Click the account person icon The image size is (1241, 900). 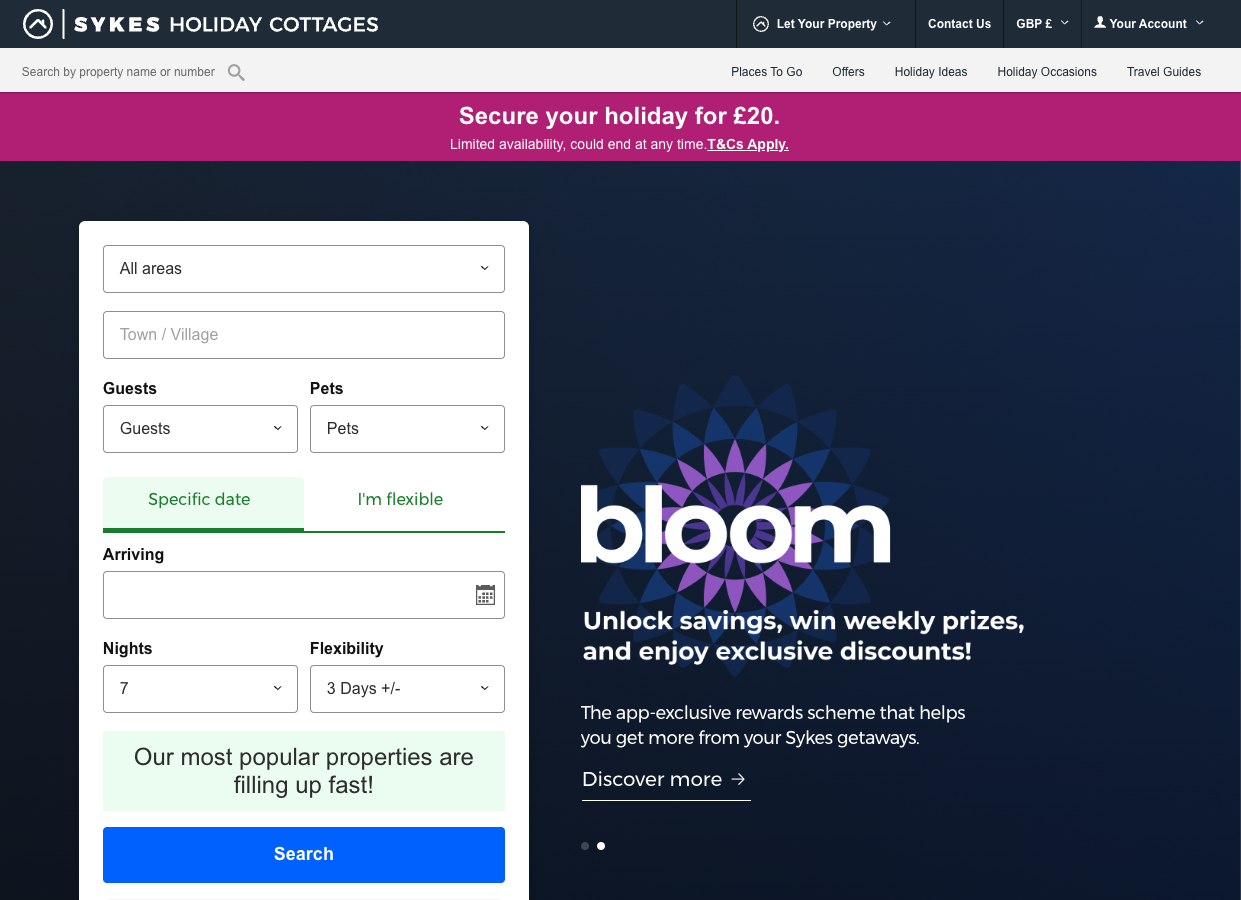(x=1100, y=22)
